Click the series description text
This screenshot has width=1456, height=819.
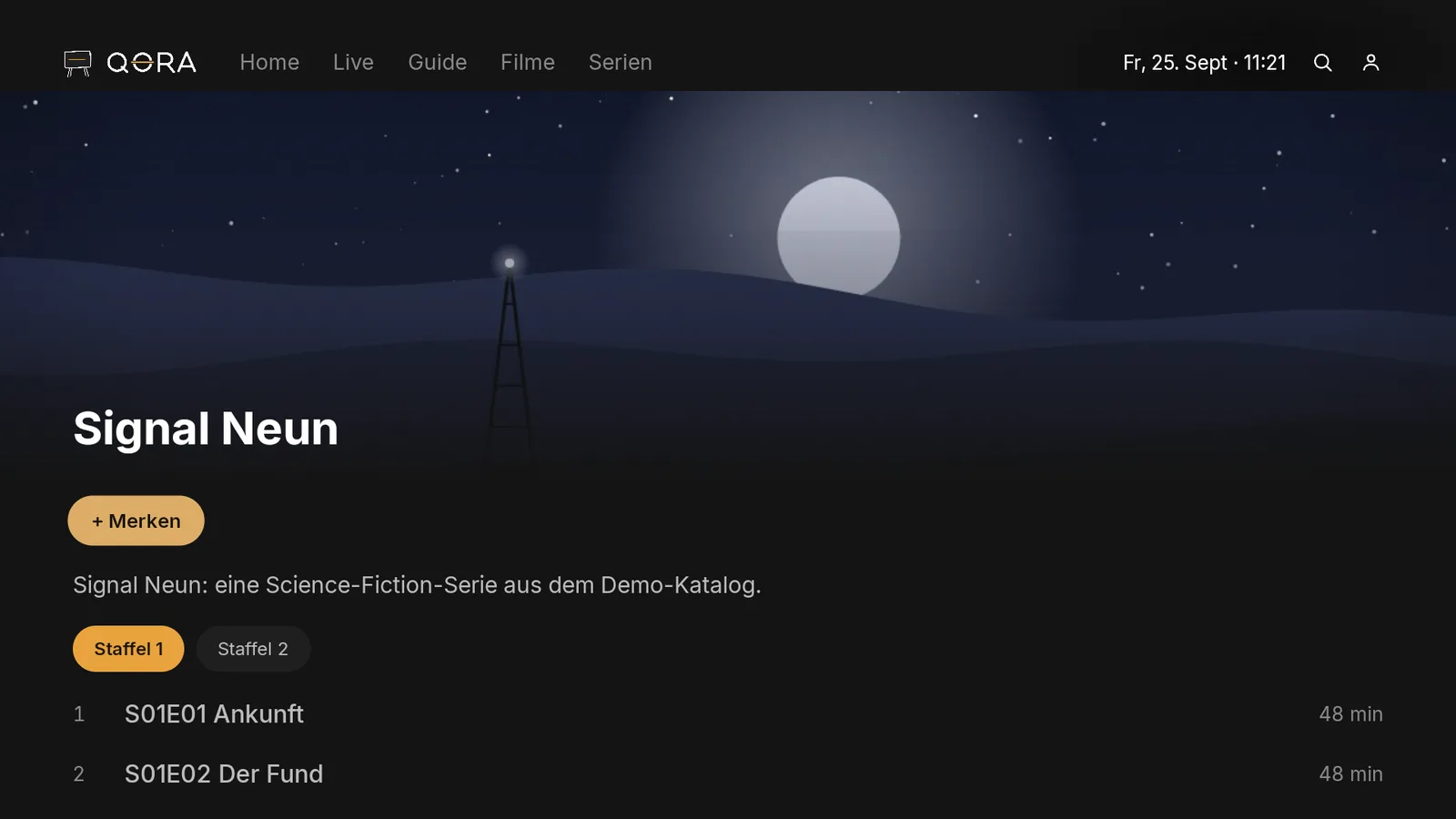point(417,585)
